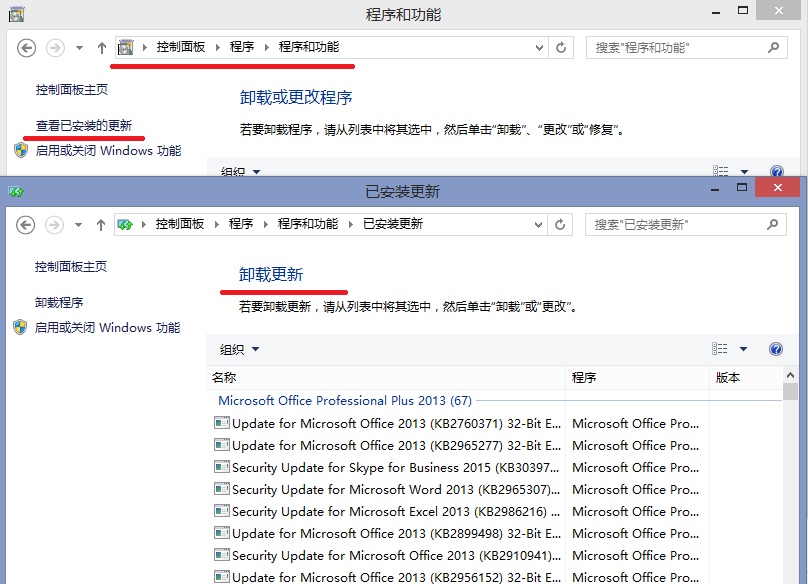808x584 pixels.
Task: Click 程序和功能 breadcrumb in 已安装更新 window
Action: click(308, 224)
